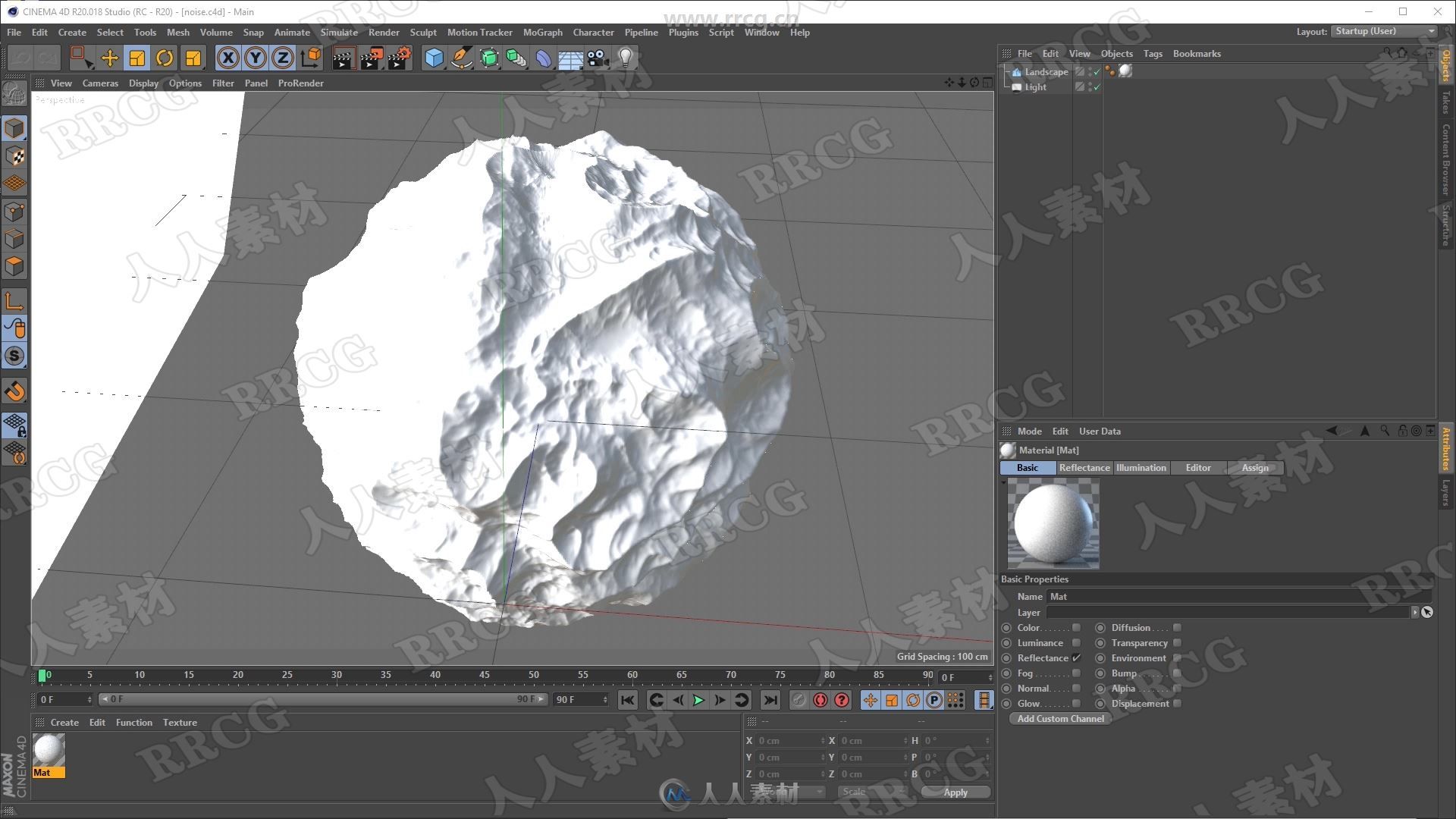The height and width of the screenshot is (819, 1456).
Task: Click the timeline start marker at frame 0
Action: coord(42,675)
